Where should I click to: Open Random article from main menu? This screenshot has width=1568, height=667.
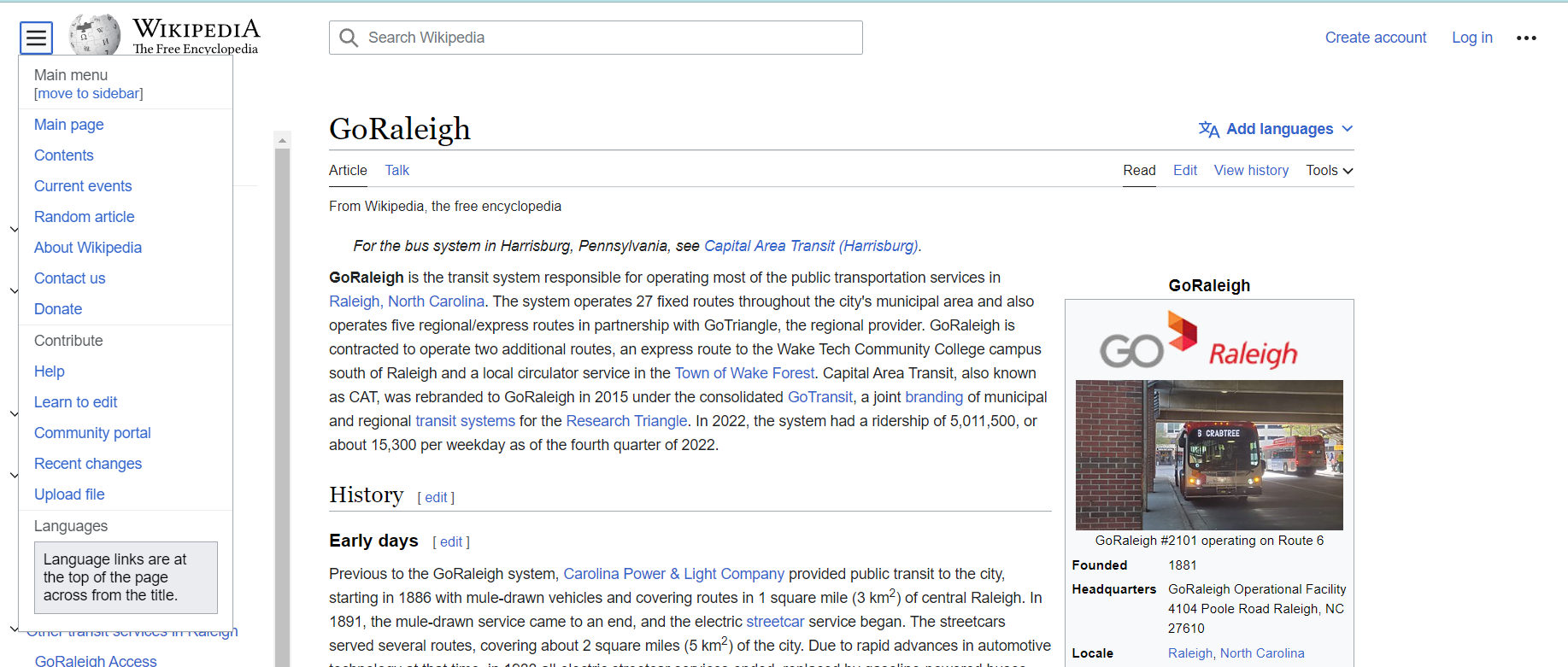(85, 217)
